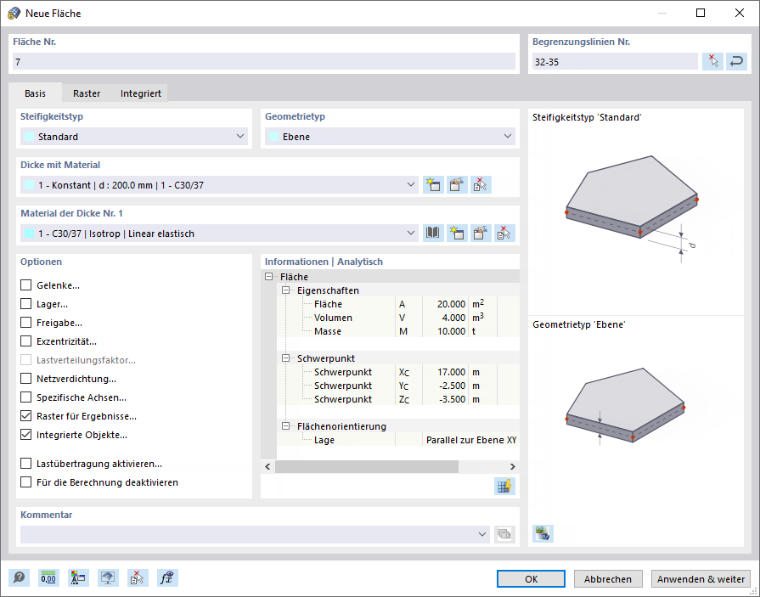Create new material icon in Material row
Screen dimensions: 760x597
pyautogui.click(x=457, y=233)
